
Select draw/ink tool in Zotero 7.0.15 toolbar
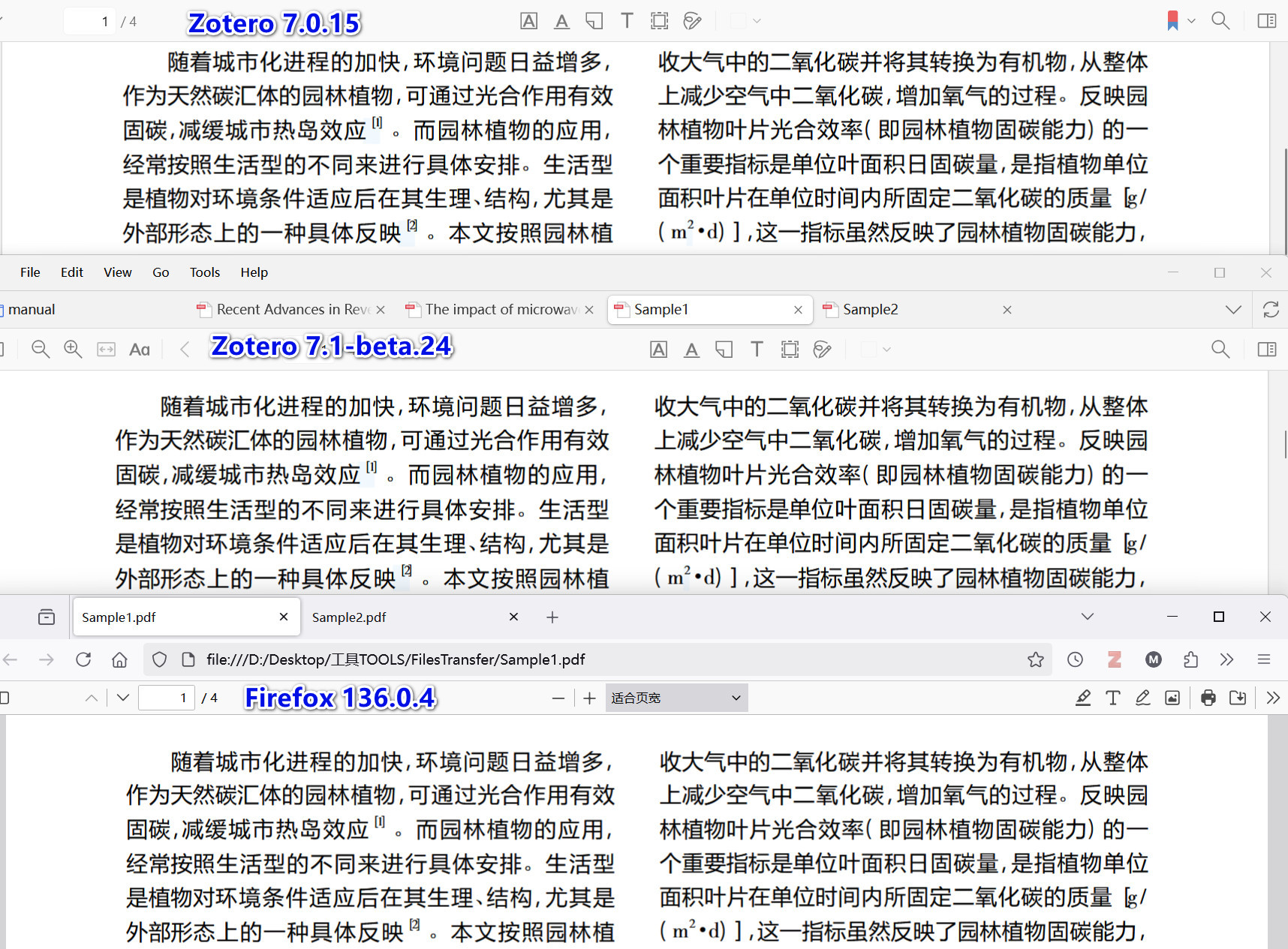(693, 21)
